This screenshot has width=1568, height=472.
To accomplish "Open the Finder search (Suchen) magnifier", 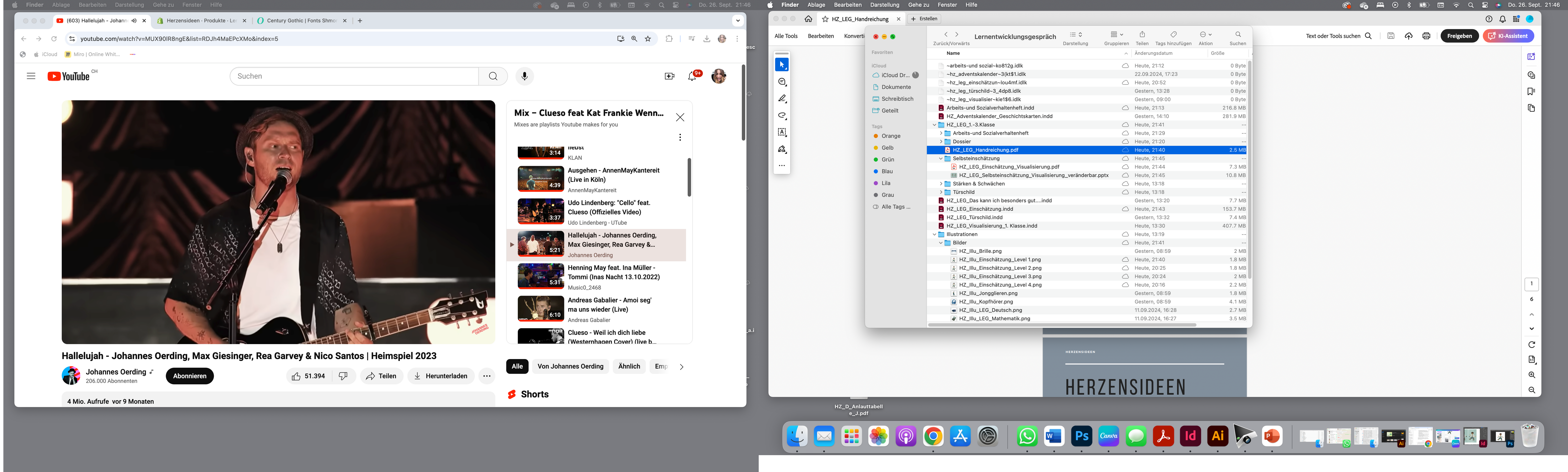I will tap(1238, 35).
